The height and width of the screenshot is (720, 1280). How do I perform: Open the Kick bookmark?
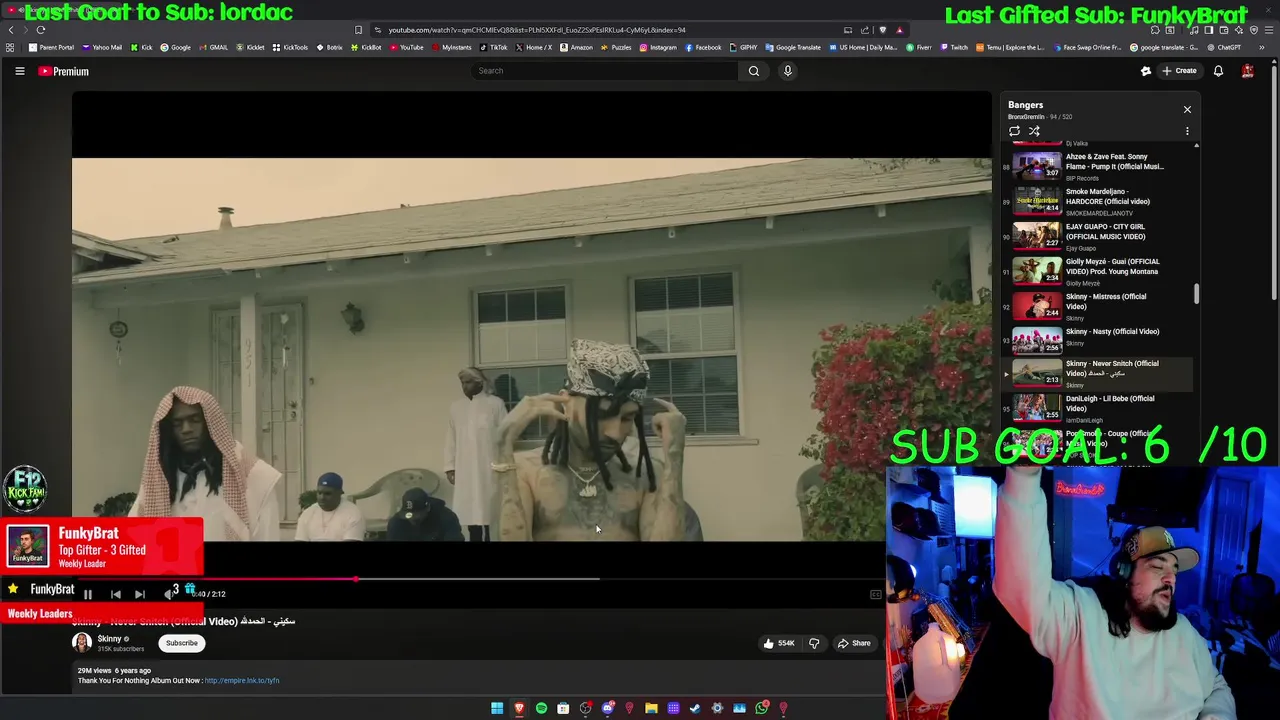pyautogui.click(x=142, y=47)
